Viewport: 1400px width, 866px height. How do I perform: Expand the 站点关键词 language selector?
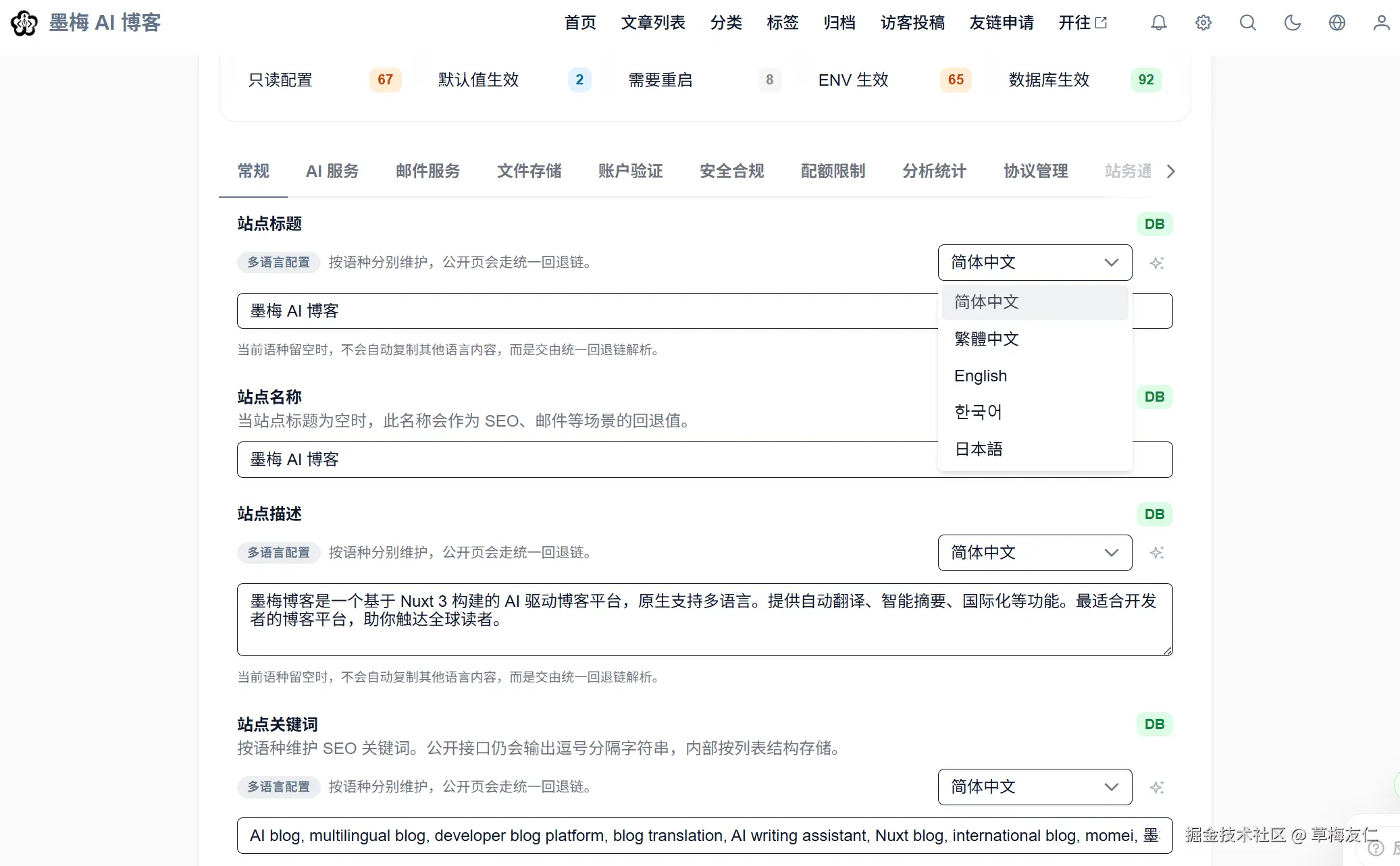click(1034, 787)
